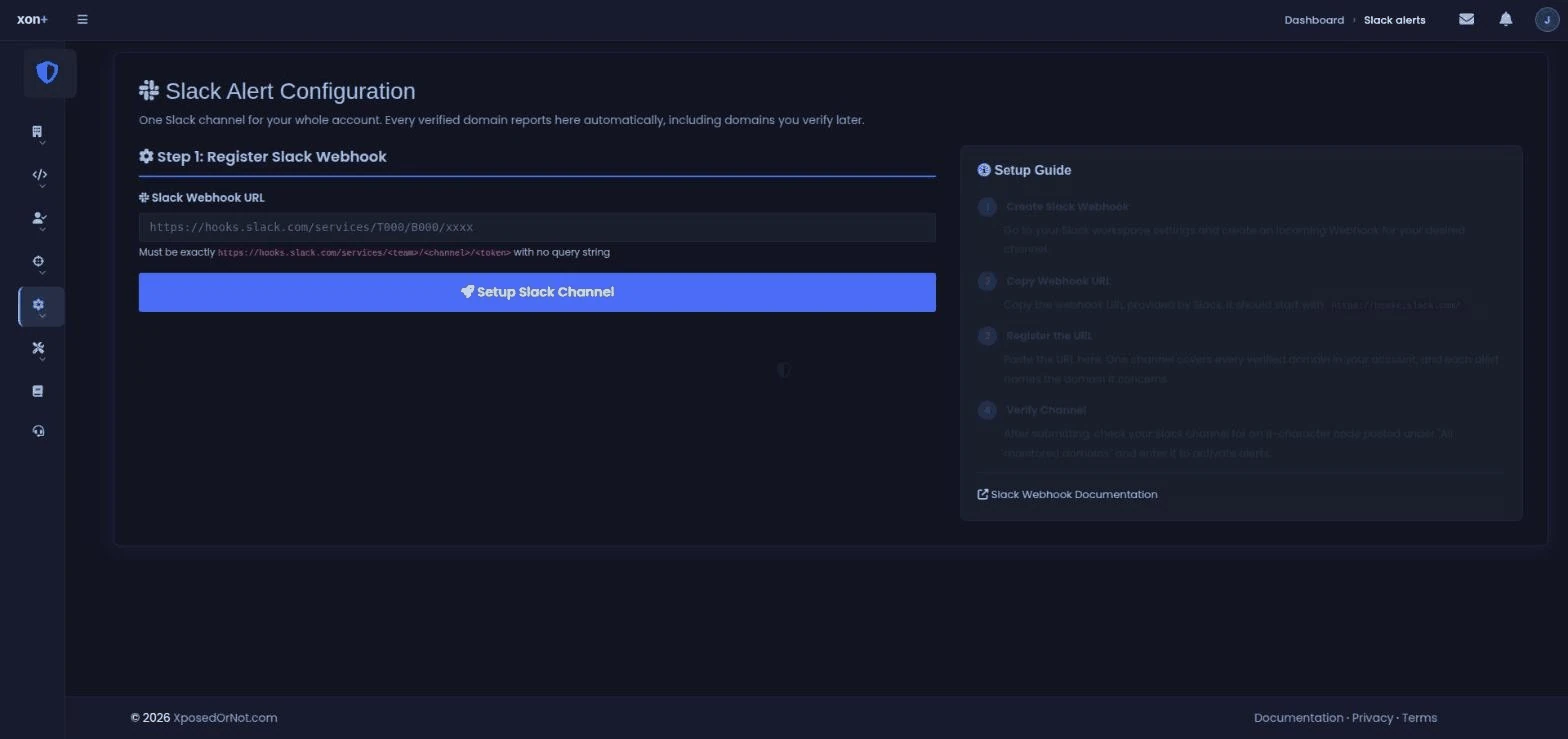Open the building icon sidebar menu
The image size is (1568, 739).
[38, 133]
